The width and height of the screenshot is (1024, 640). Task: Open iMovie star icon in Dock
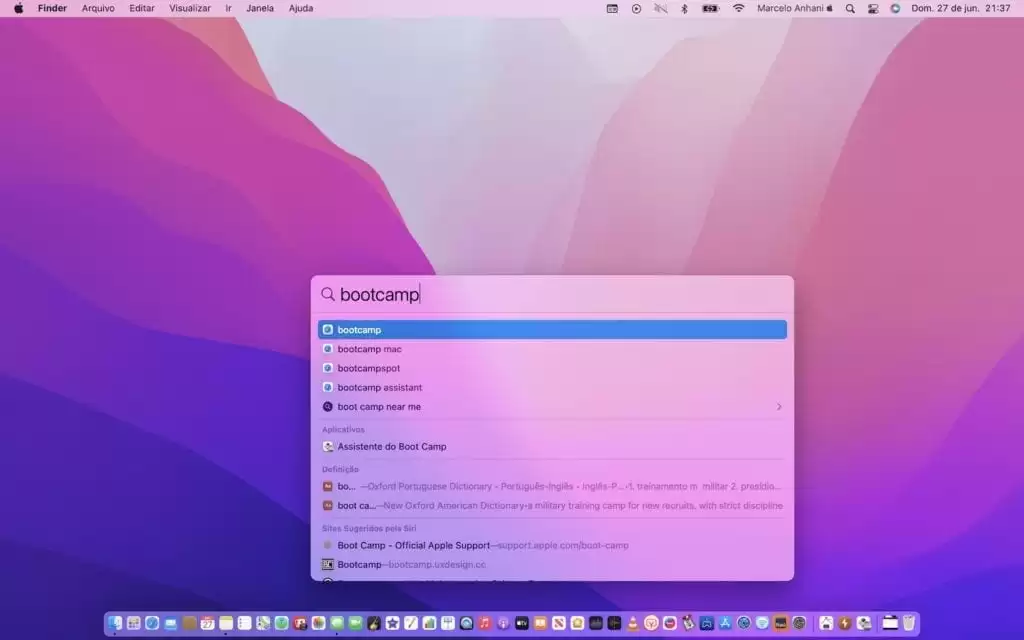[x=392, y=623]
